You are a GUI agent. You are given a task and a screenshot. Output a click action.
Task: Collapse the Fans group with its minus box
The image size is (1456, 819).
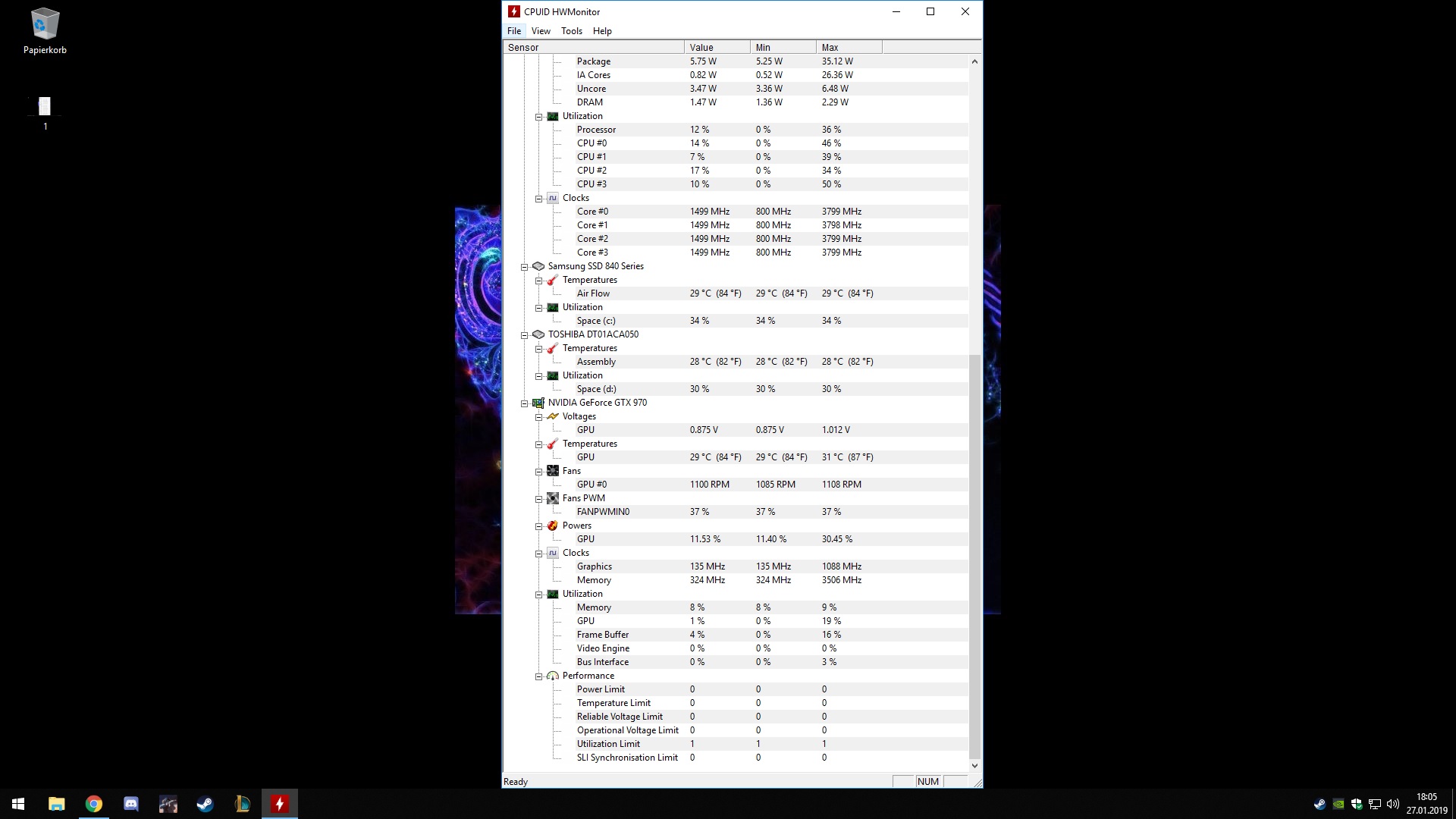click(x=538, y=472)
